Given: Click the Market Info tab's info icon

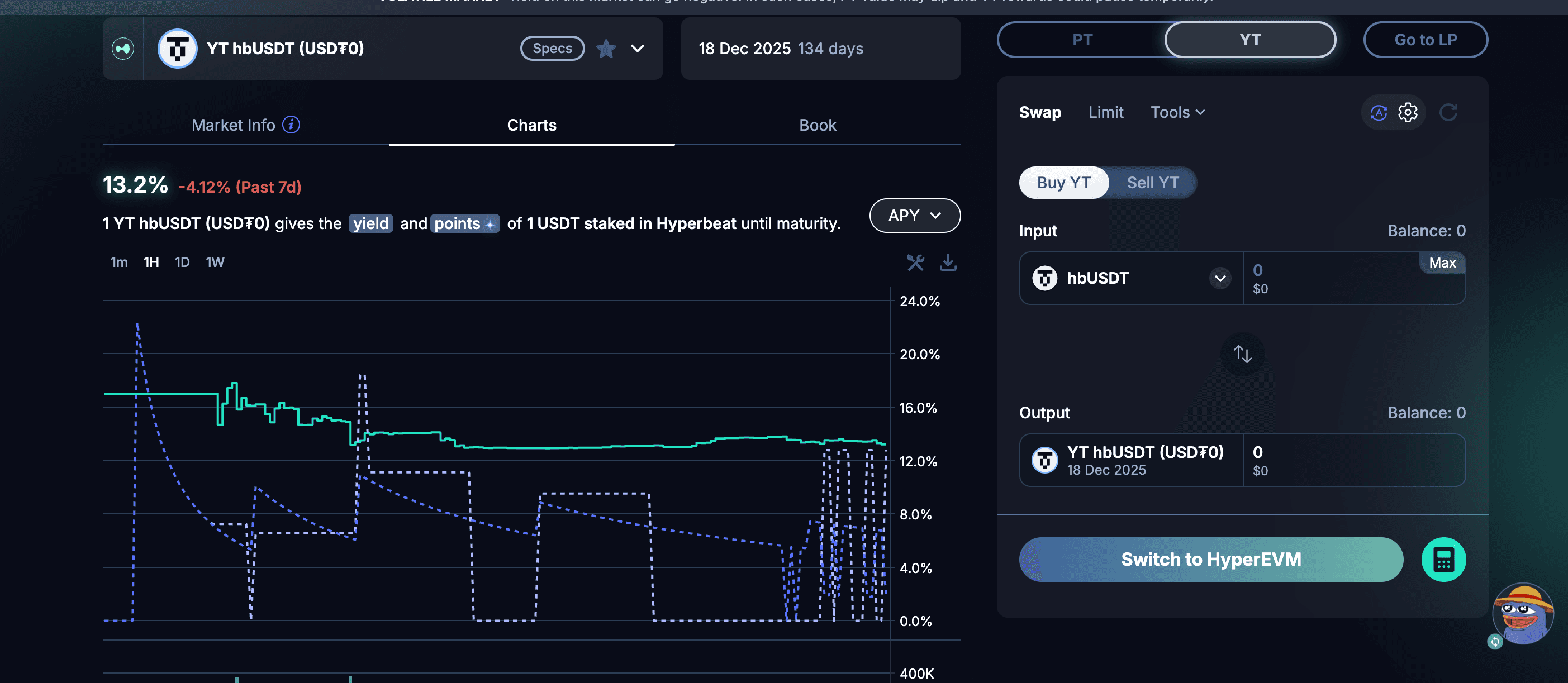Looking at the screenshot, I should pos(292,125).
